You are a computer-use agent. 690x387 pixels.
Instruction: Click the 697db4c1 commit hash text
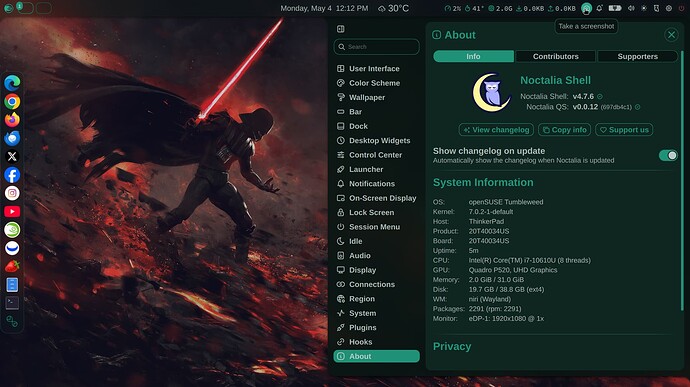coord(616,107)
